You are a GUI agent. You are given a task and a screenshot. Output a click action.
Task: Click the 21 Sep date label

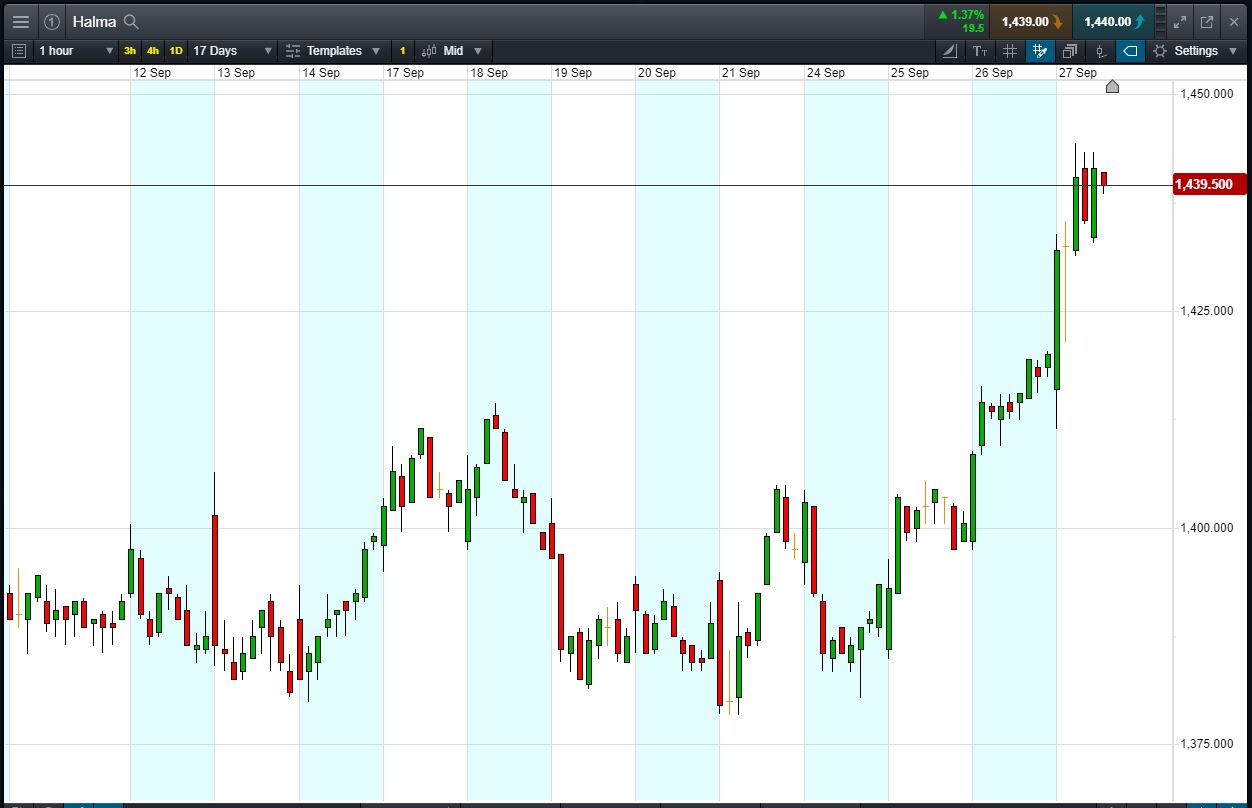pyautogui.click(x=741, y=73)
